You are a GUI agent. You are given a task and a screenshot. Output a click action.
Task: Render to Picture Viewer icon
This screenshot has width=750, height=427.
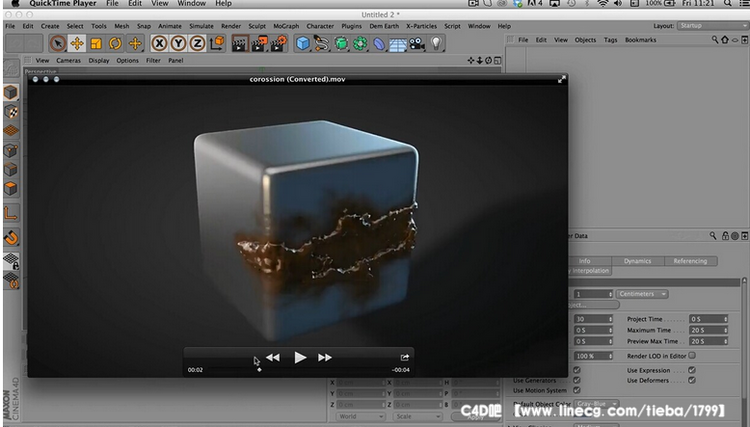point(259,44)
